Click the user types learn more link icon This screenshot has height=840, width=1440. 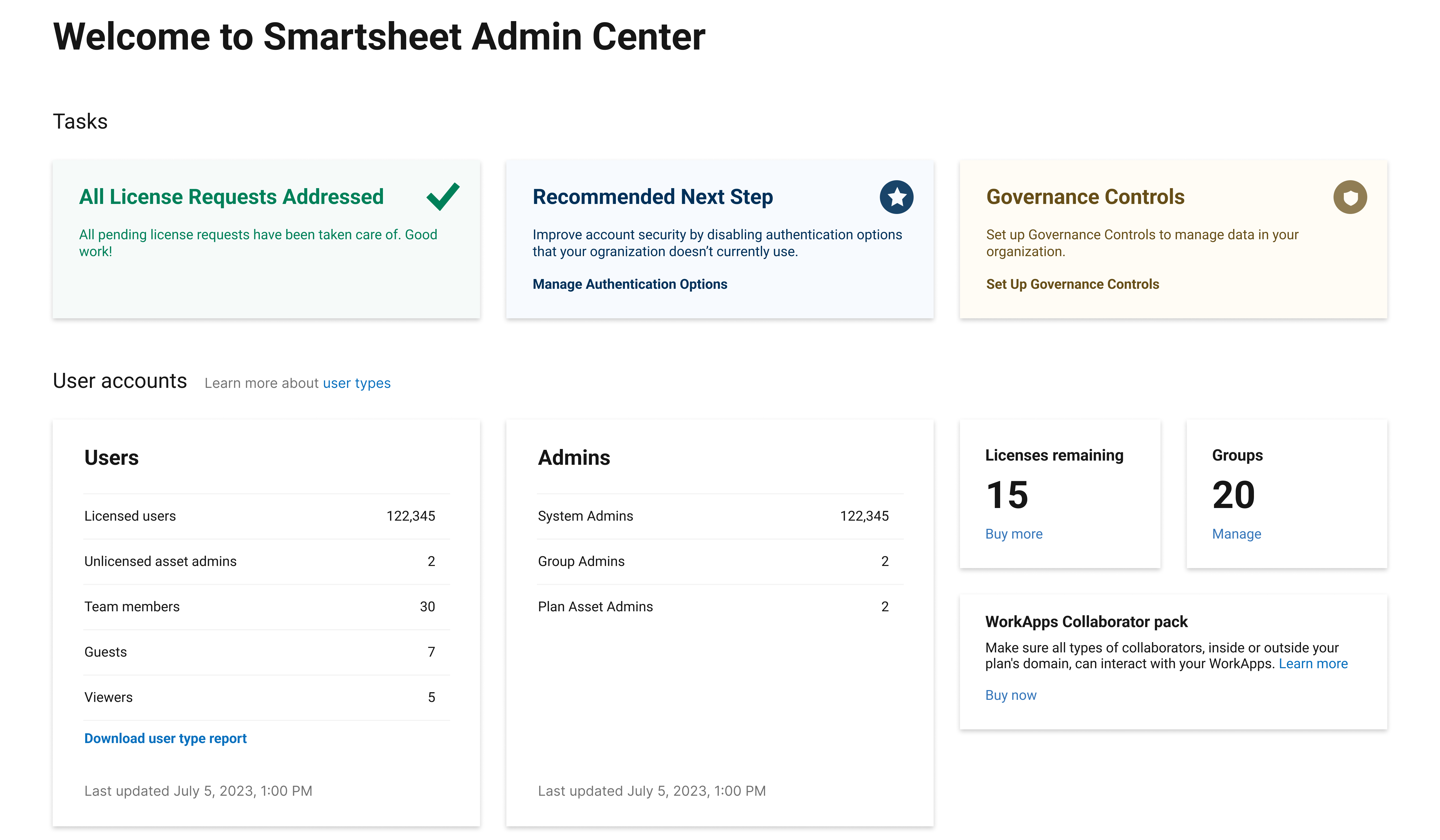[x=356, y=382]
